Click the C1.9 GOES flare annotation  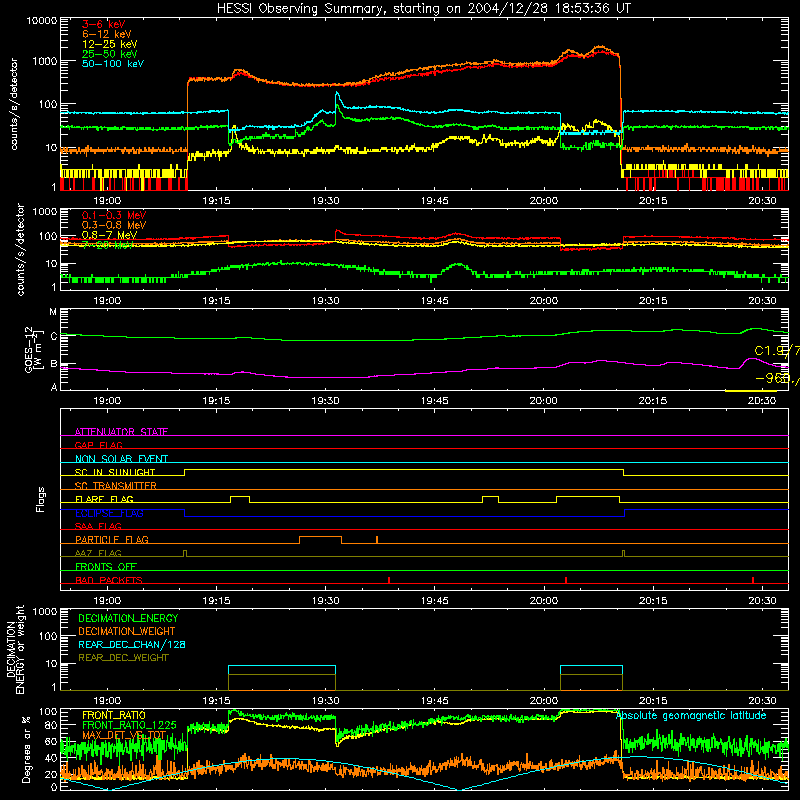pyautogui.click(x=777, y=351)
